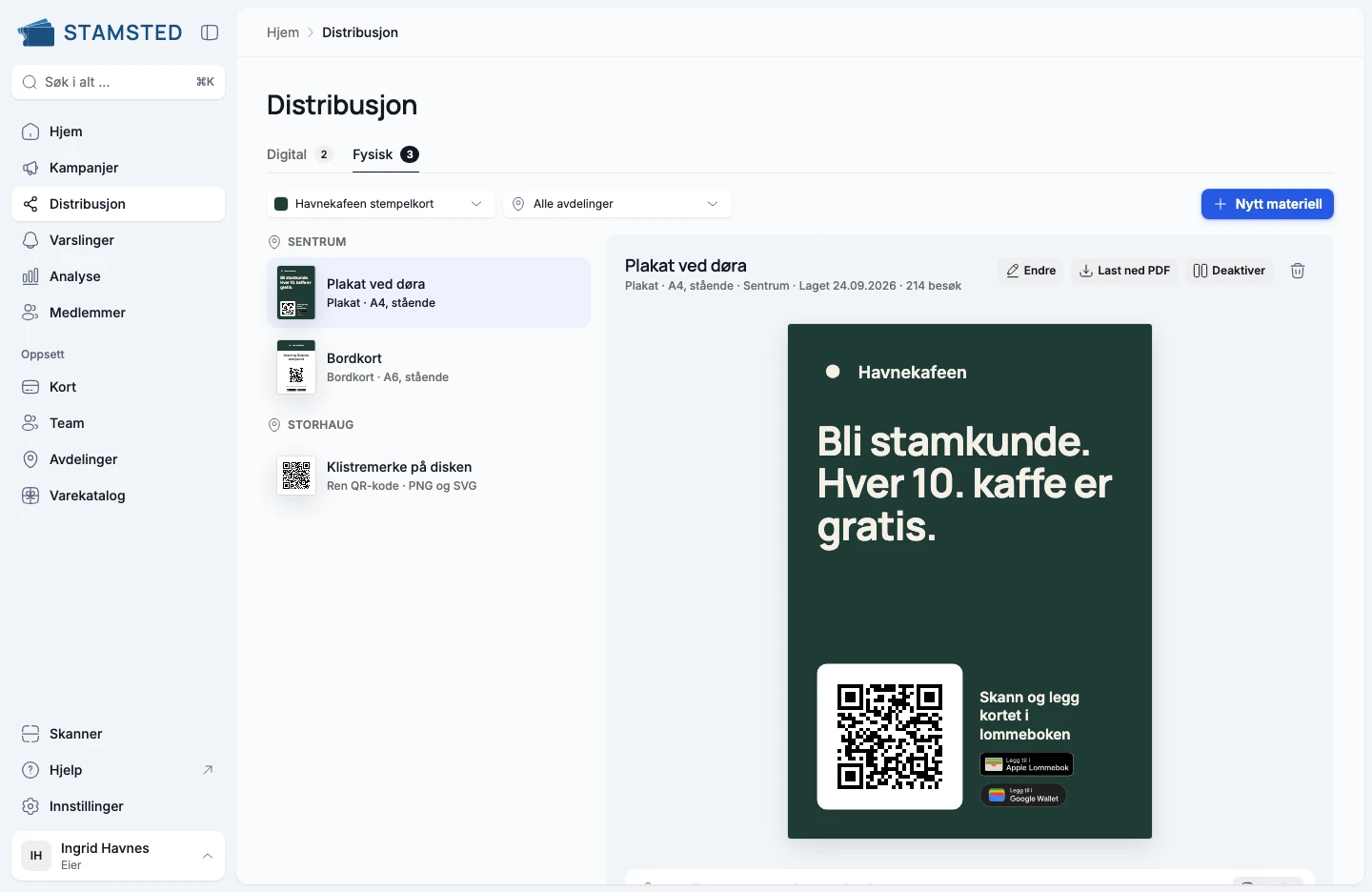This screenshot has width=1372, height=892.
Task: Click the Apple Lommebok badge on poster
Action: coord(1027,764)
